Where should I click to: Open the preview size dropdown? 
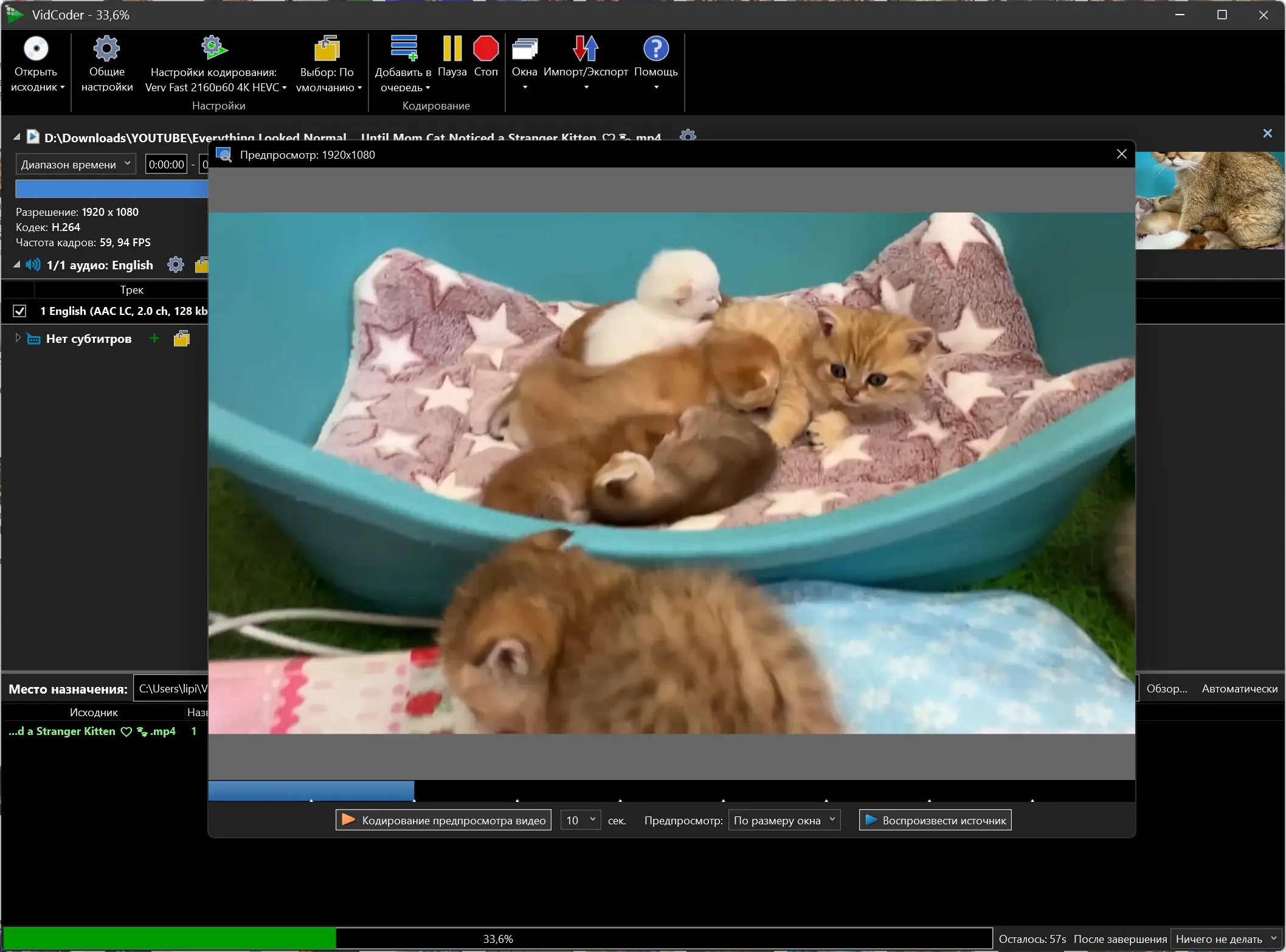(x=784, y=820)
